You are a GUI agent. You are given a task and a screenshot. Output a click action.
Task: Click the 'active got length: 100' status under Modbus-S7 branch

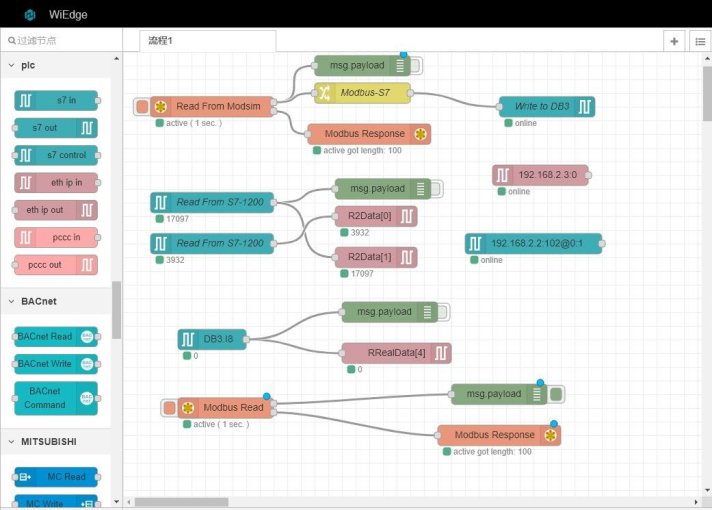coord(357,150)
